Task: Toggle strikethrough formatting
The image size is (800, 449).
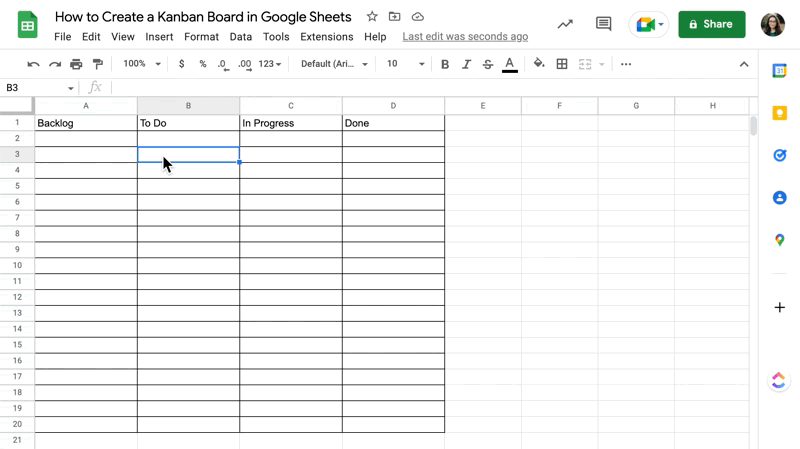Action: tap(488, 64)
